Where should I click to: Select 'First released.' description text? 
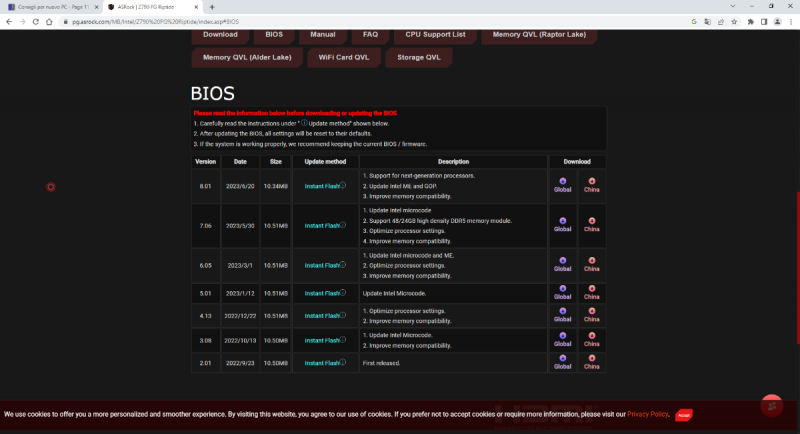pyautogui.click(x=381, y=363)
